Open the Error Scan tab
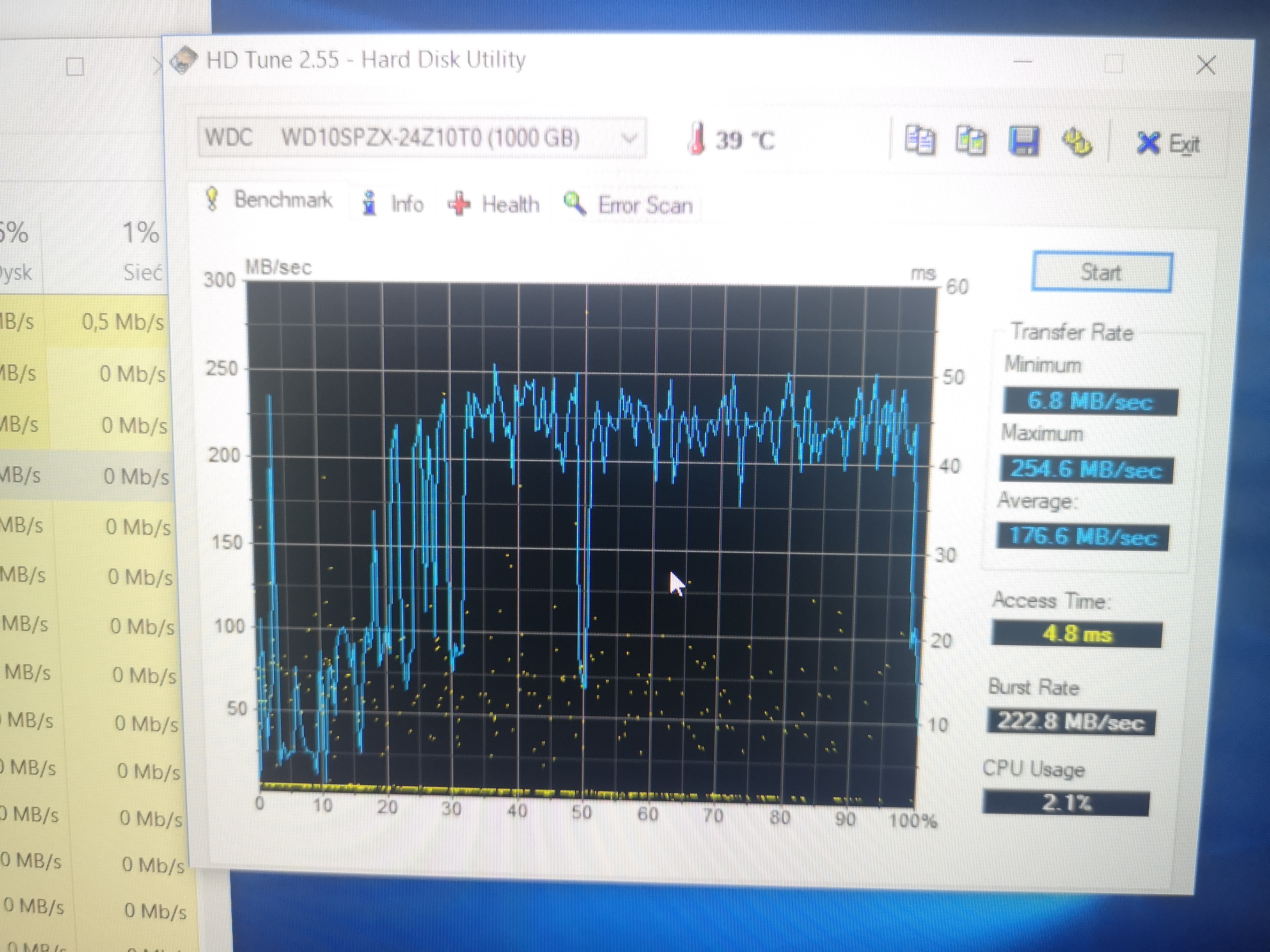The height and width of the screenshot is (952, 1270). pyautogui.click(x=629, y=205)
